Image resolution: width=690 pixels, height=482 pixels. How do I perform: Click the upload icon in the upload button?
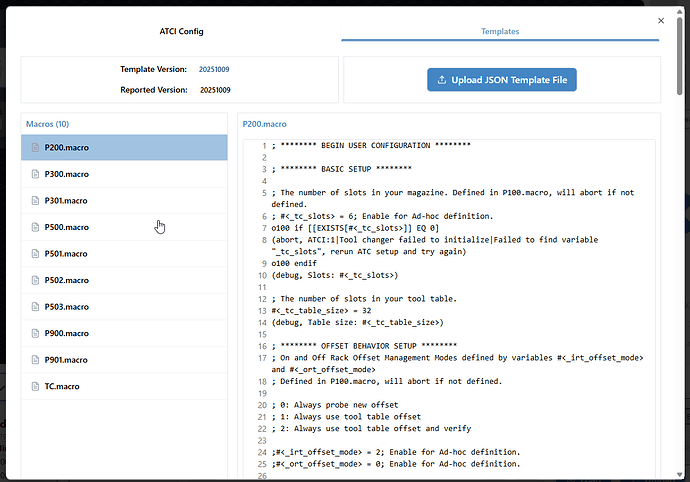[x=440, y=80]
